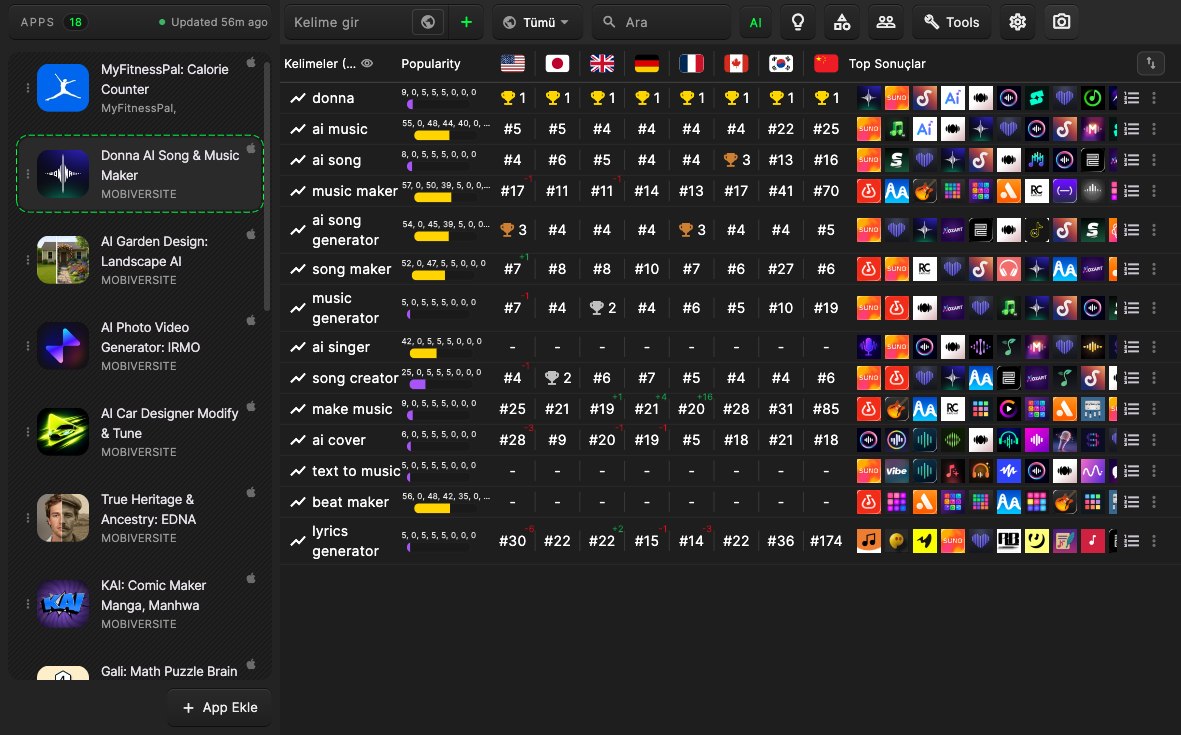Open trend chart for song maker keyword

click(x=298, y=269)
